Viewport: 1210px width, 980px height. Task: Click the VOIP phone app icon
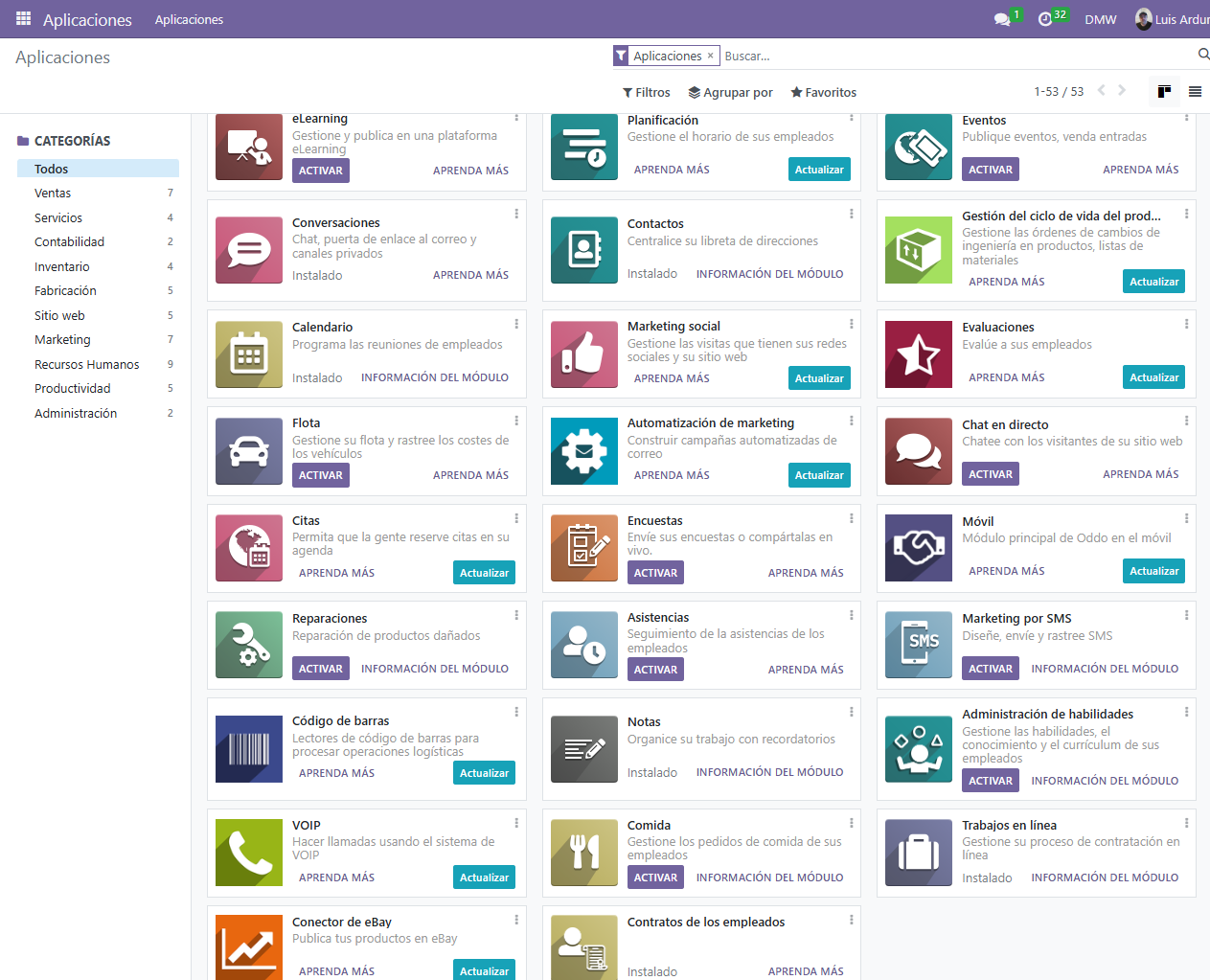point(249,853)
